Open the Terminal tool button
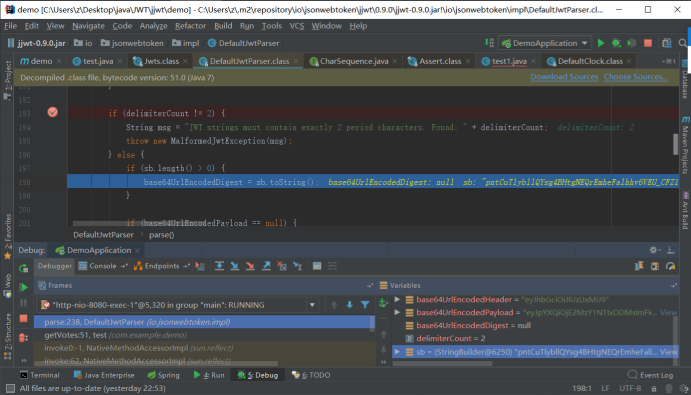691x395 pixels. tap(39, 375)
